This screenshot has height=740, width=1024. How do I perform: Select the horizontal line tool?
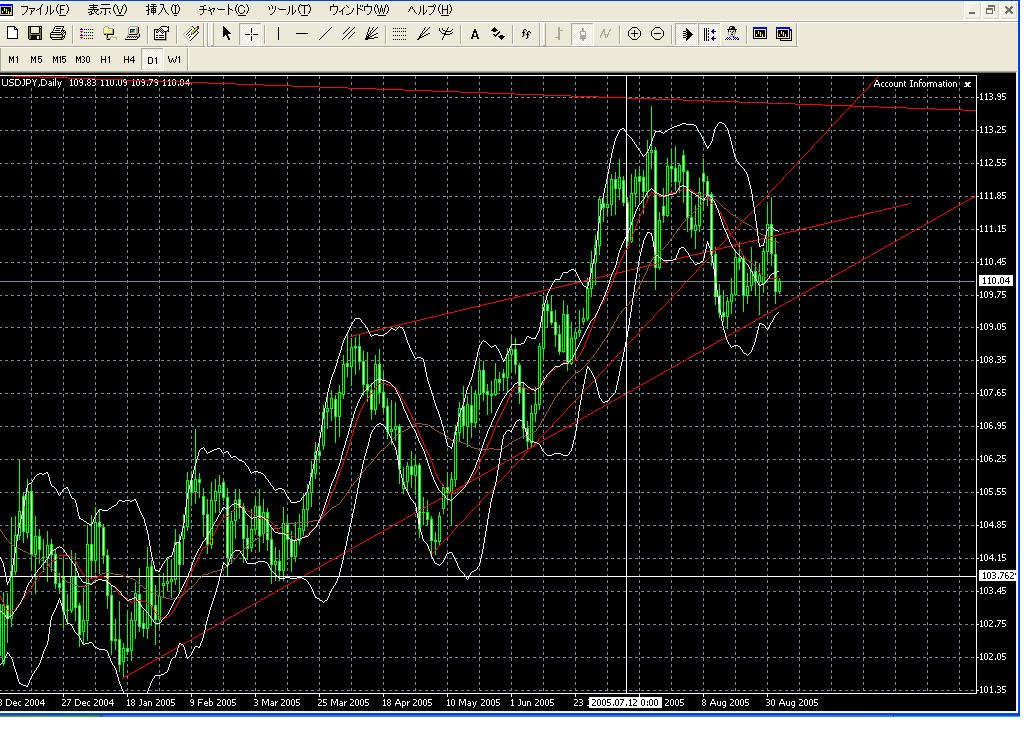click(x=301, y=34)
